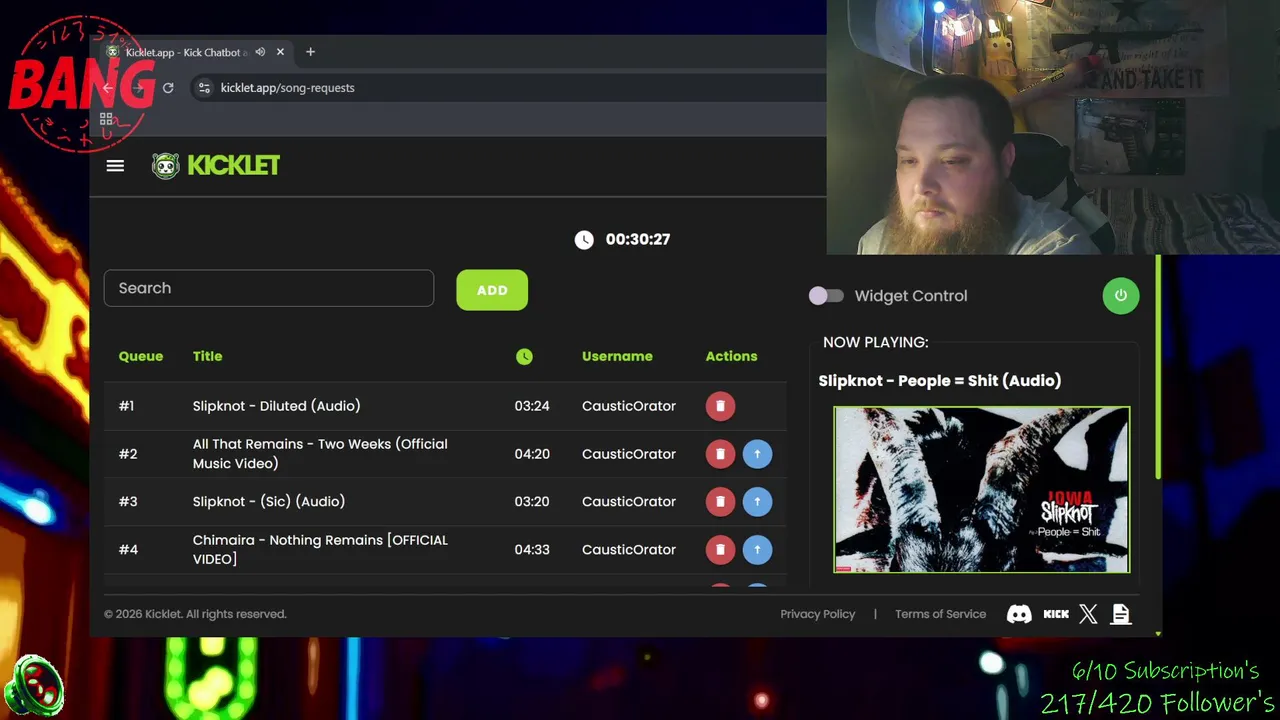Click the 2026 Kicklet copyright text
This screenshot has width=1280, height=720.
tap(195, 614)
